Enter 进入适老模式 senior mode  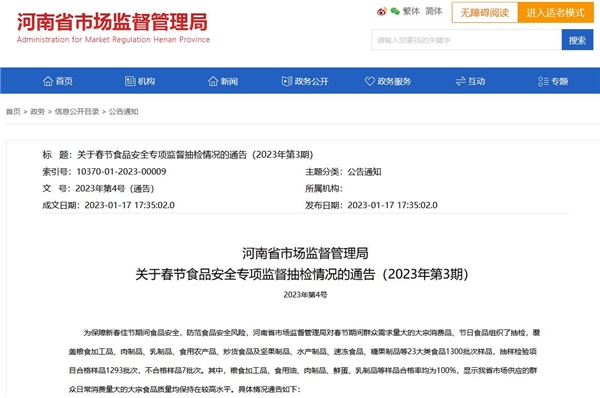(x=556, y=13)
